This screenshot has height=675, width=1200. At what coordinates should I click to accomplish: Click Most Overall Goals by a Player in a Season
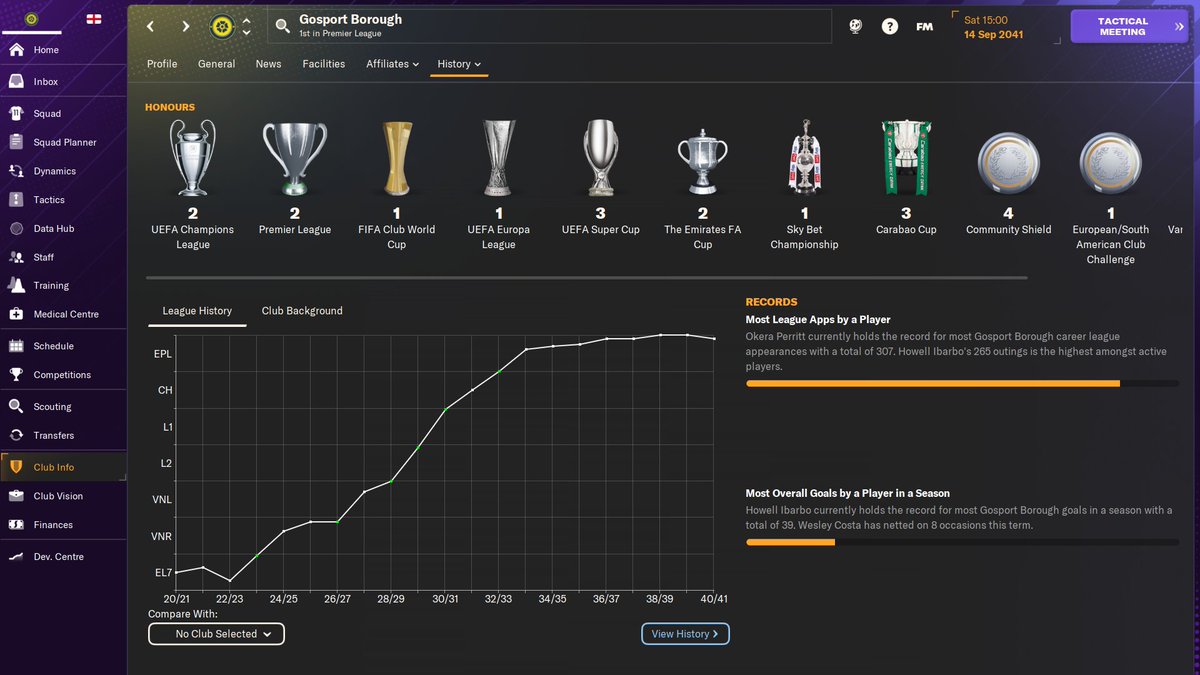click(x=848, y=493)
